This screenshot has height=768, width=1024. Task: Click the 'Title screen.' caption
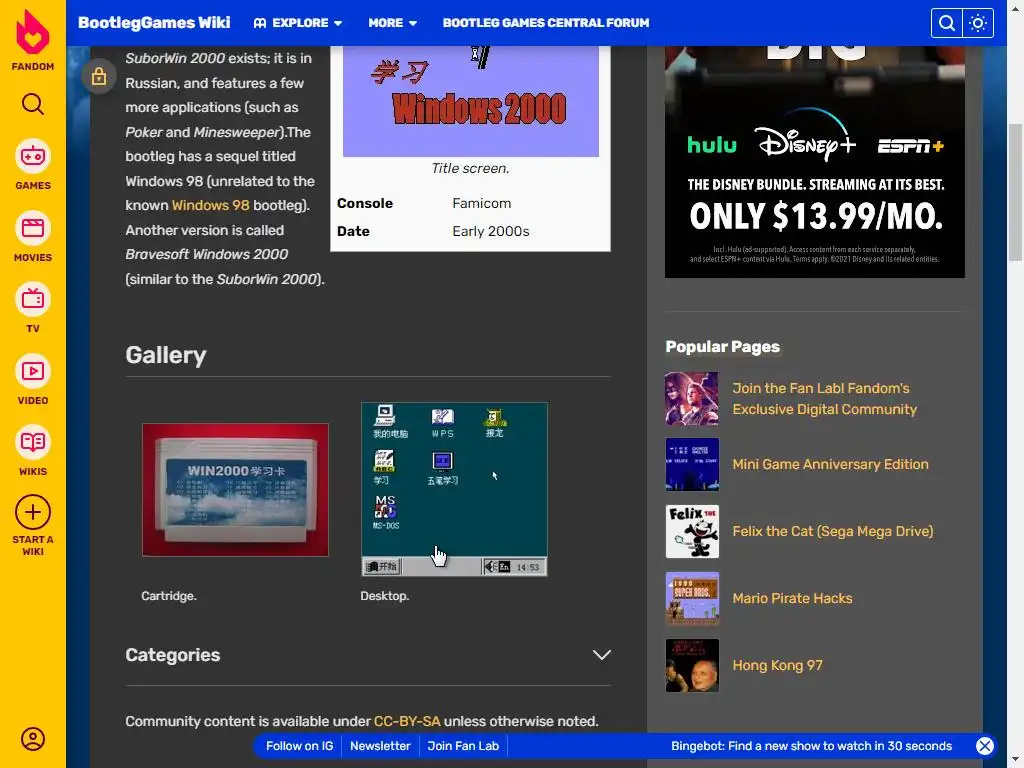(470, 168)
